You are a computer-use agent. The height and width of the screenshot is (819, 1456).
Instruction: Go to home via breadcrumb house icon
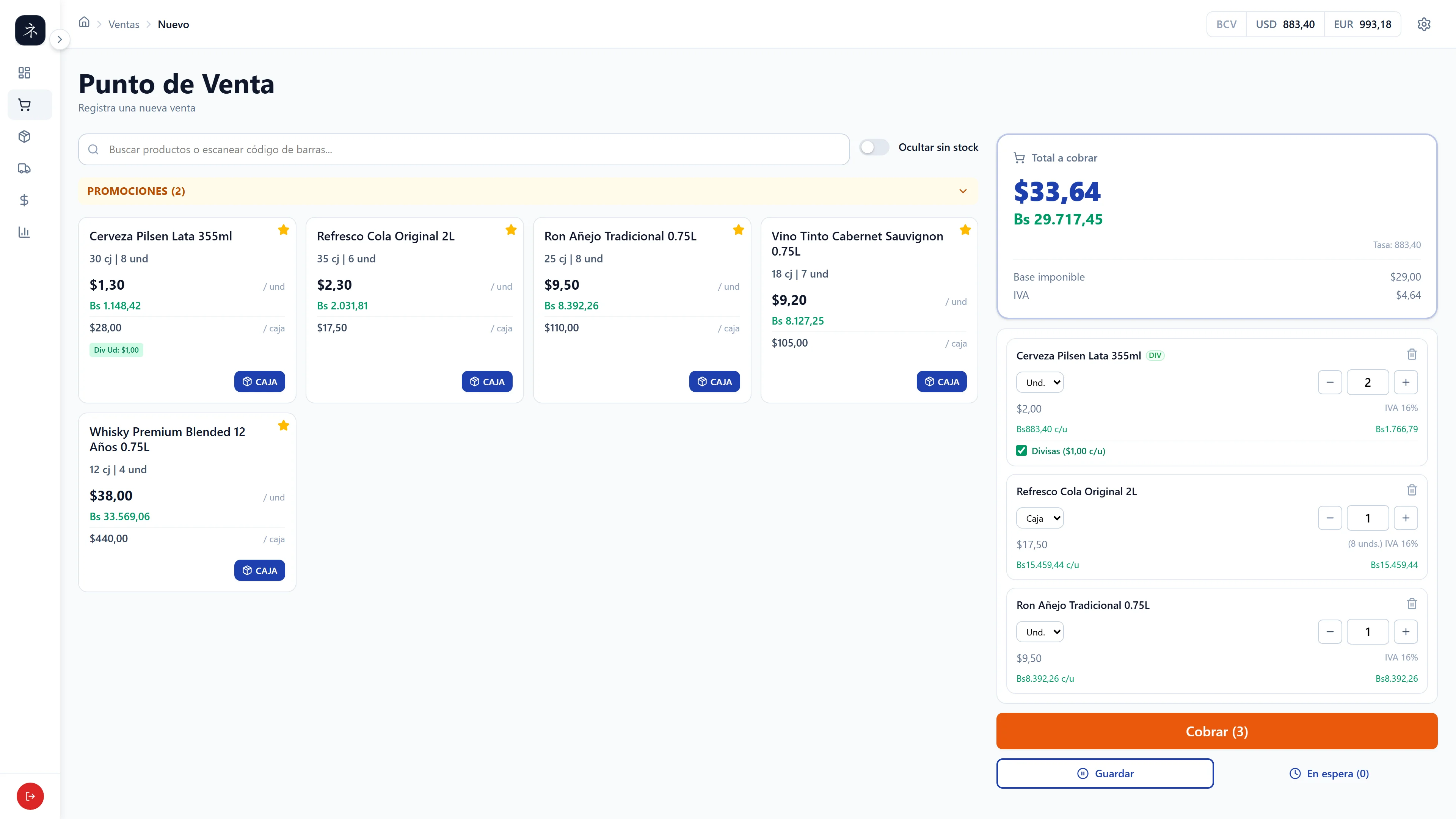pos(84,22)
